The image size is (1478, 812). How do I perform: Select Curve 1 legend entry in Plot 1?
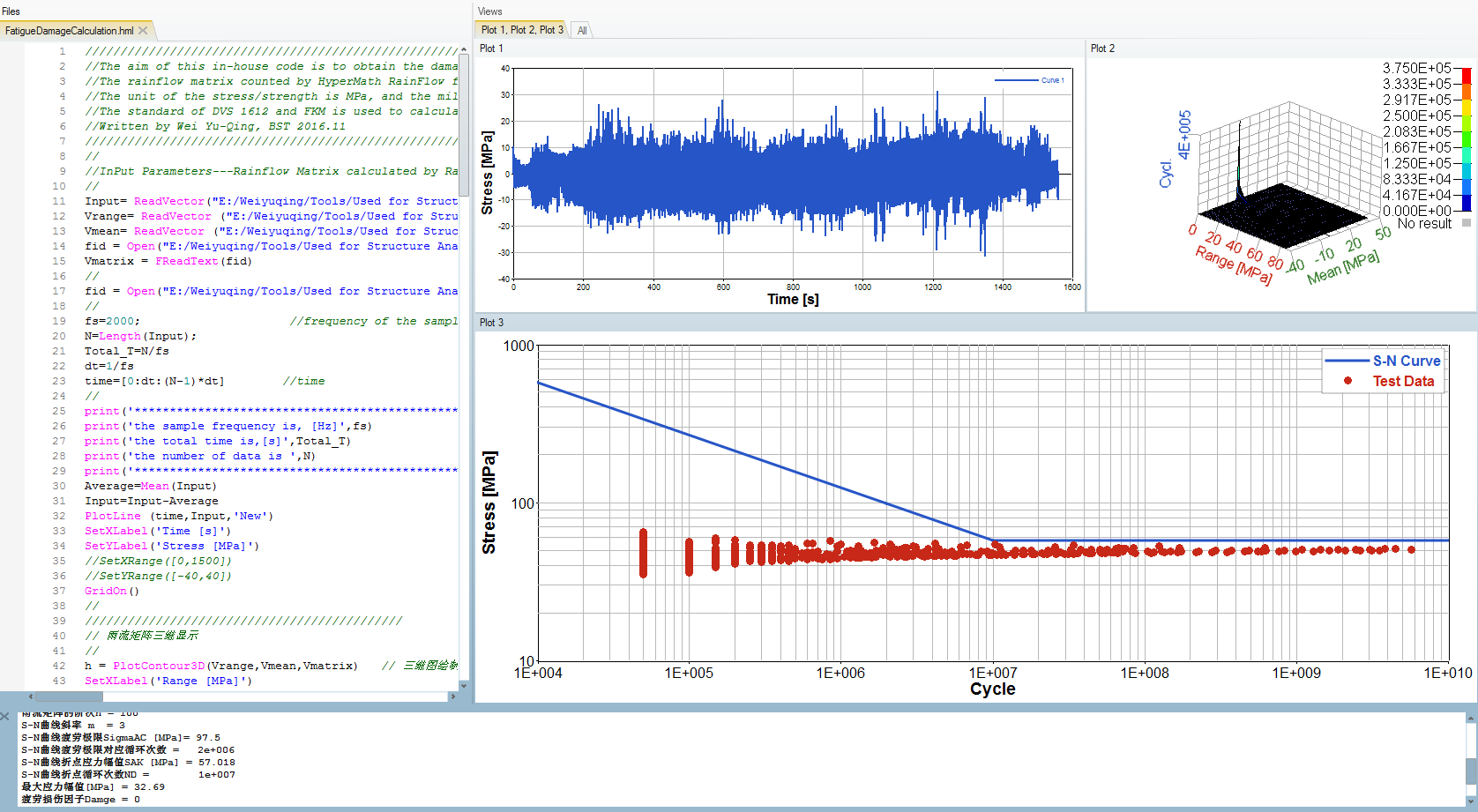1029,80
